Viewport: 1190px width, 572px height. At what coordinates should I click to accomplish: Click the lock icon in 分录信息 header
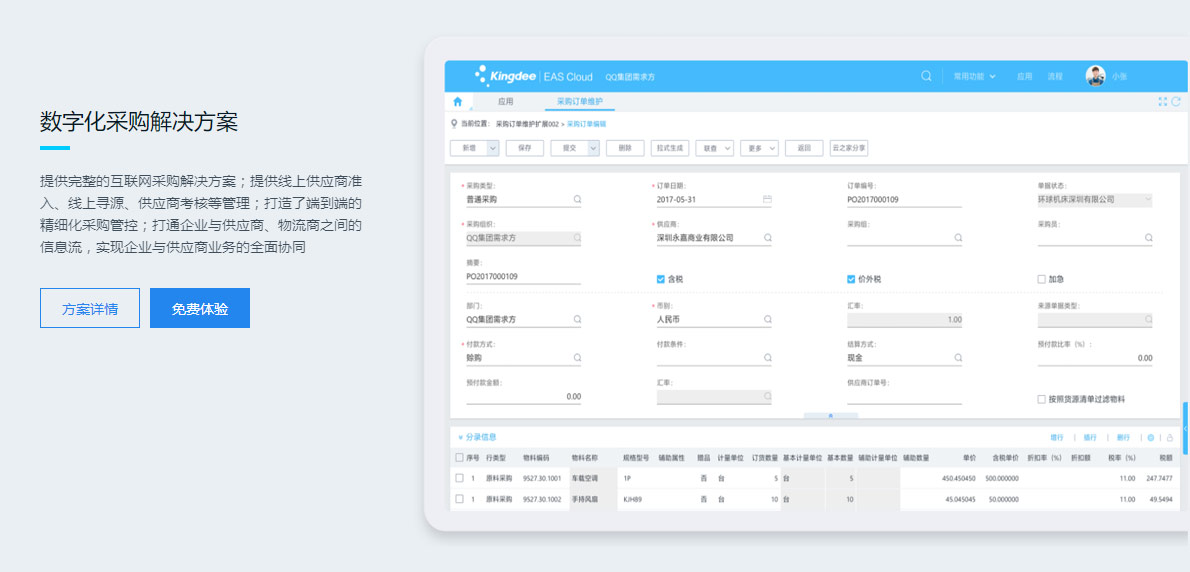(x=1170, y=438)
